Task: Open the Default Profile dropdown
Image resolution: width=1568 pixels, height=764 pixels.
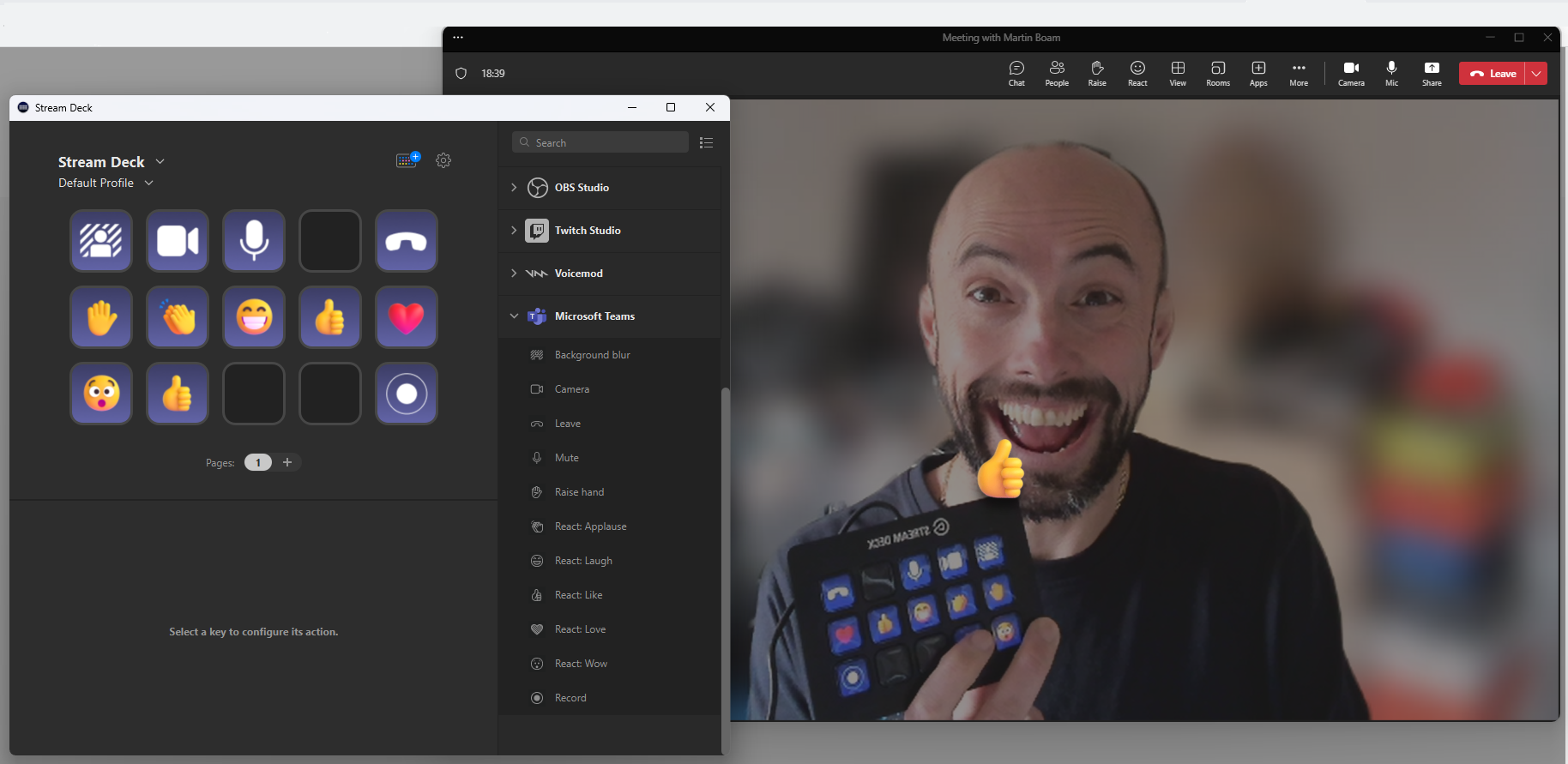Action: click(106, 183)
